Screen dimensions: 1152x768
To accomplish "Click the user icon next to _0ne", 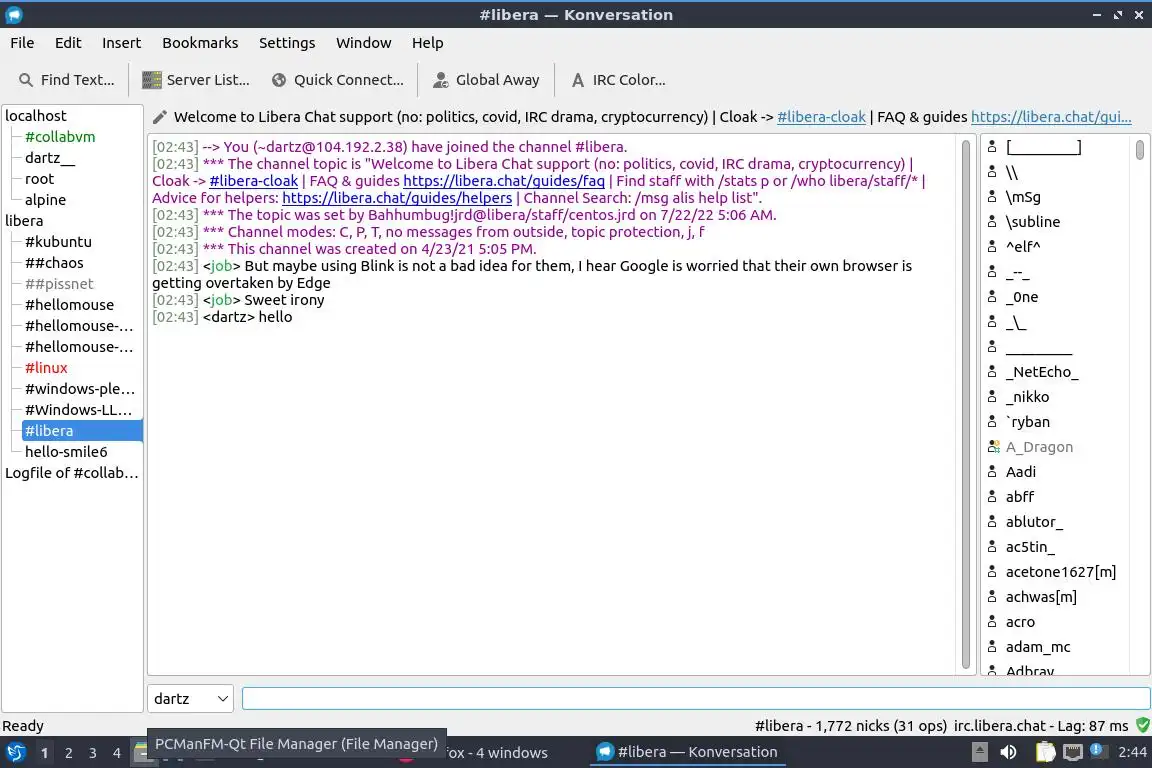I will 992,296.
